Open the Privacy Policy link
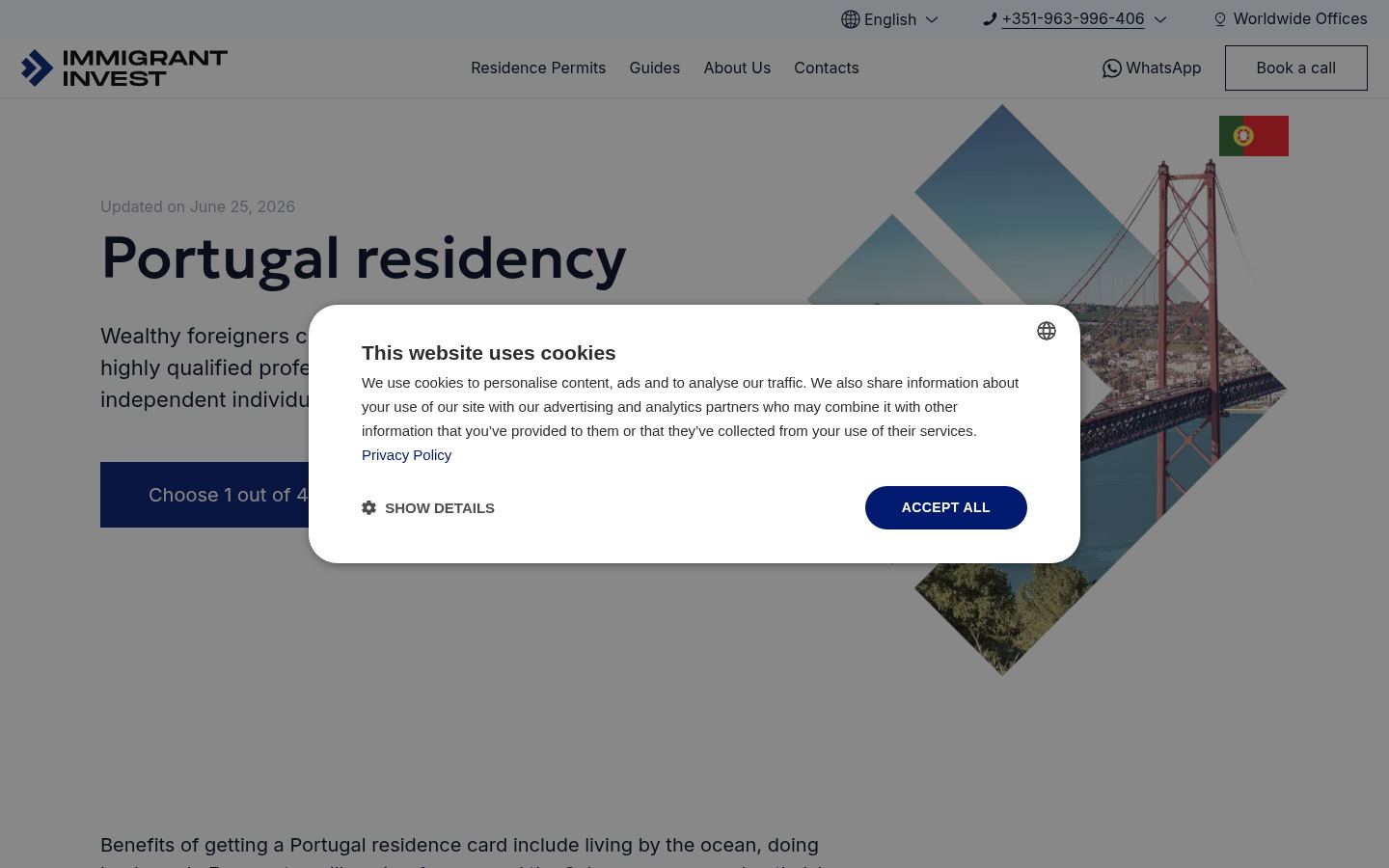The image size is (1389, 868). tap(406, 454)
